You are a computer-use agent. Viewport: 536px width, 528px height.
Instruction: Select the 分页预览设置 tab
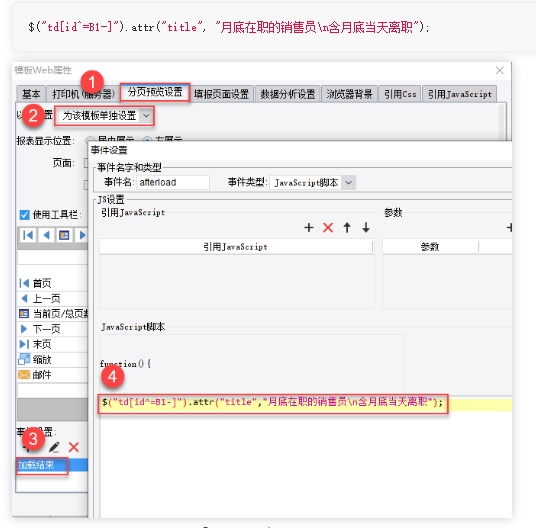tap(155, 92)
